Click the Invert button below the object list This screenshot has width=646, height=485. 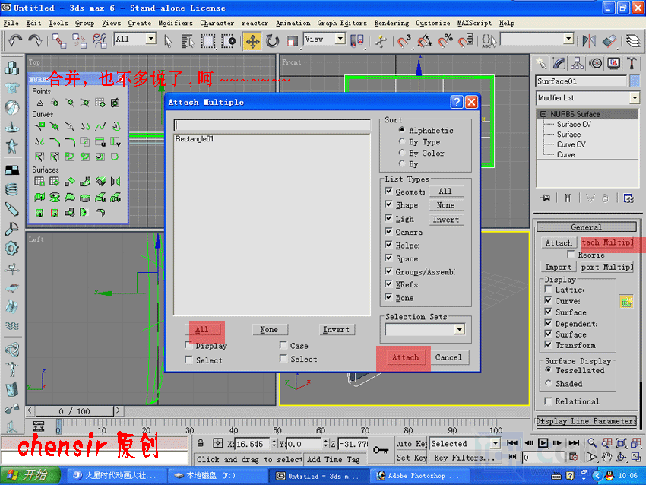pos(337,329)
